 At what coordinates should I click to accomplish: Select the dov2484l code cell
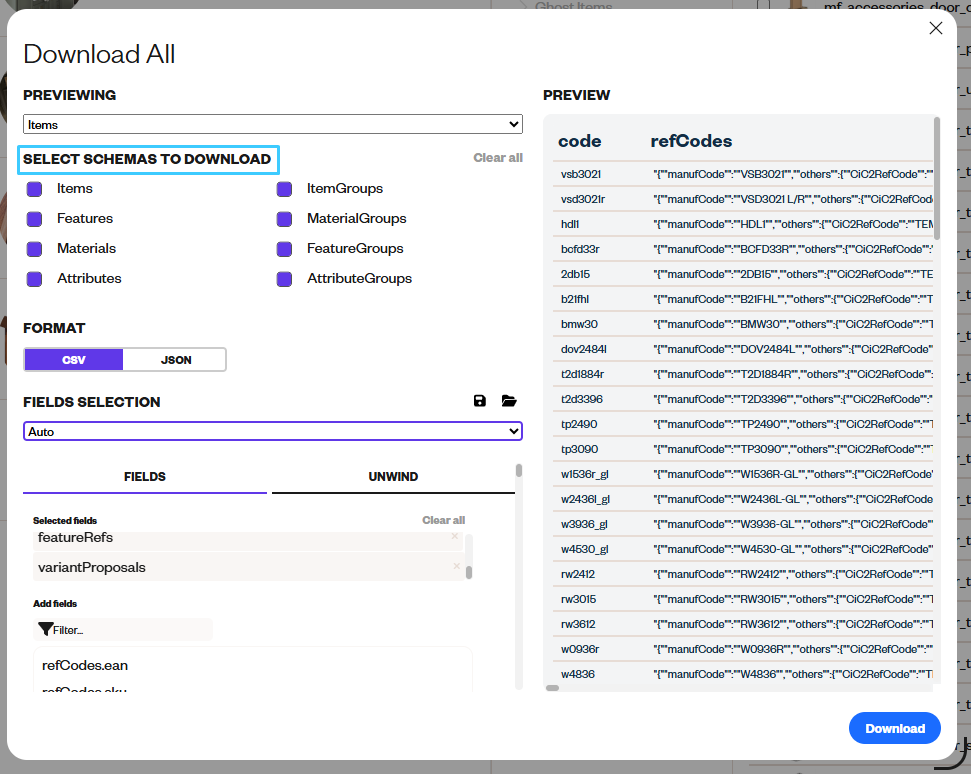583,349
